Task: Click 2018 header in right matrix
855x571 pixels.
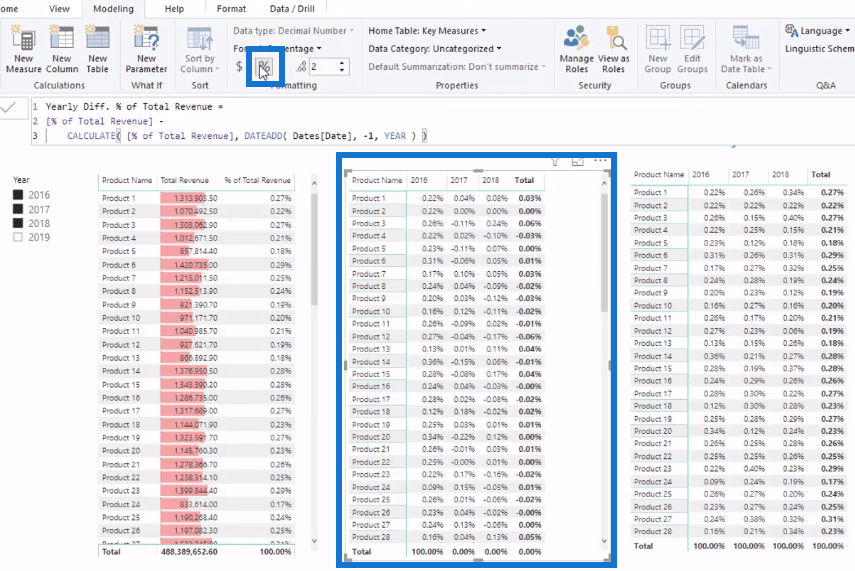Action: click(780, 175)
